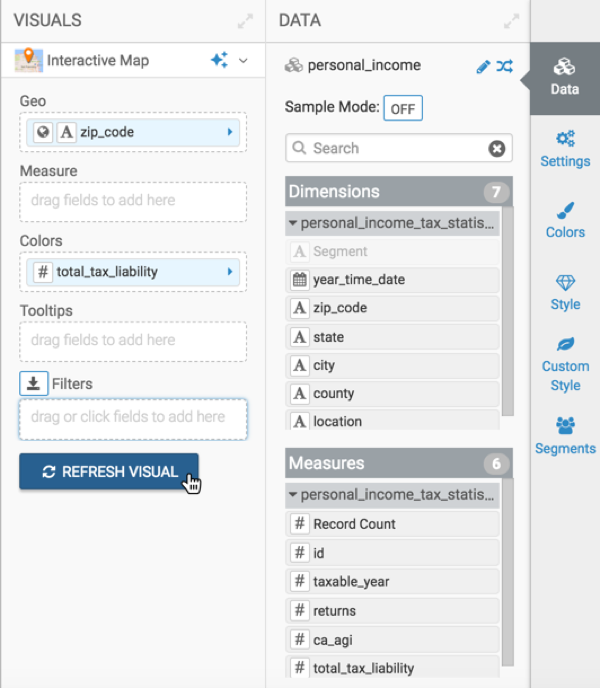This screenshot has height=688, width=600.
Task: Expand the DATA panel with arrow icon
Action: tap(512, 20)
